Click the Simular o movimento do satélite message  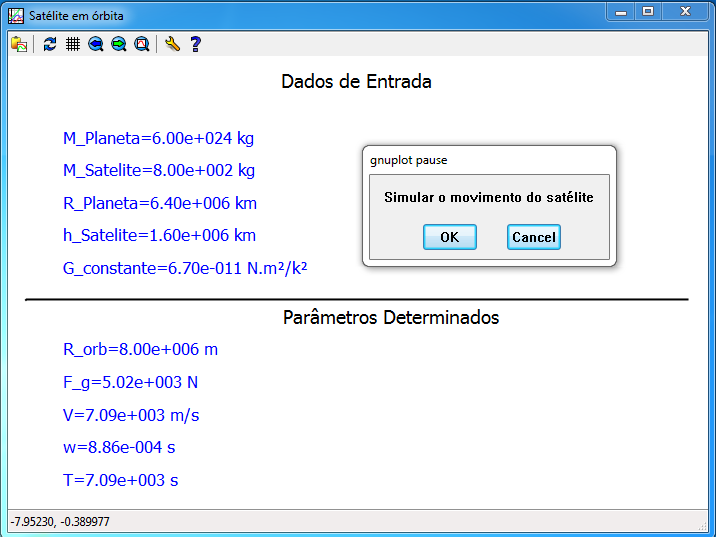tap(489, 197)
